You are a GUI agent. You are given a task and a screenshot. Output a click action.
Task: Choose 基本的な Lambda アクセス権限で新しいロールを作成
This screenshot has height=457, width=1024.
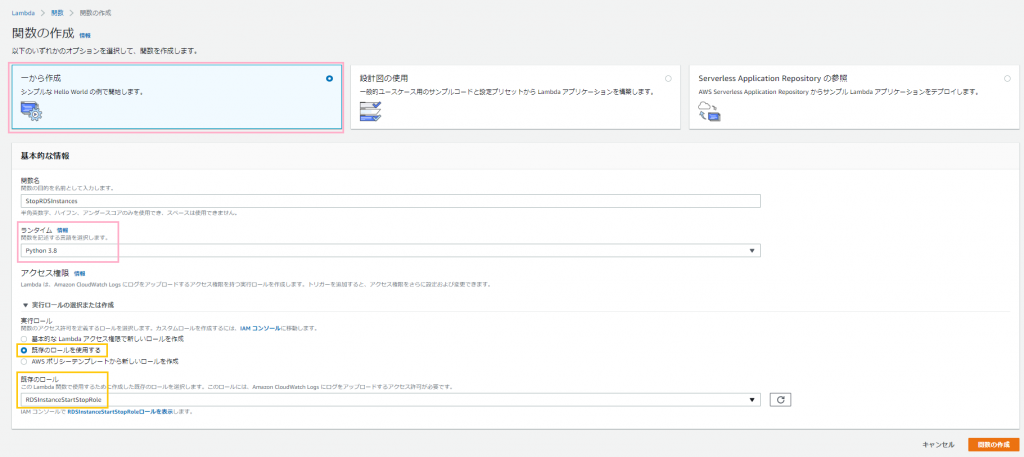(x=25, y=339)
